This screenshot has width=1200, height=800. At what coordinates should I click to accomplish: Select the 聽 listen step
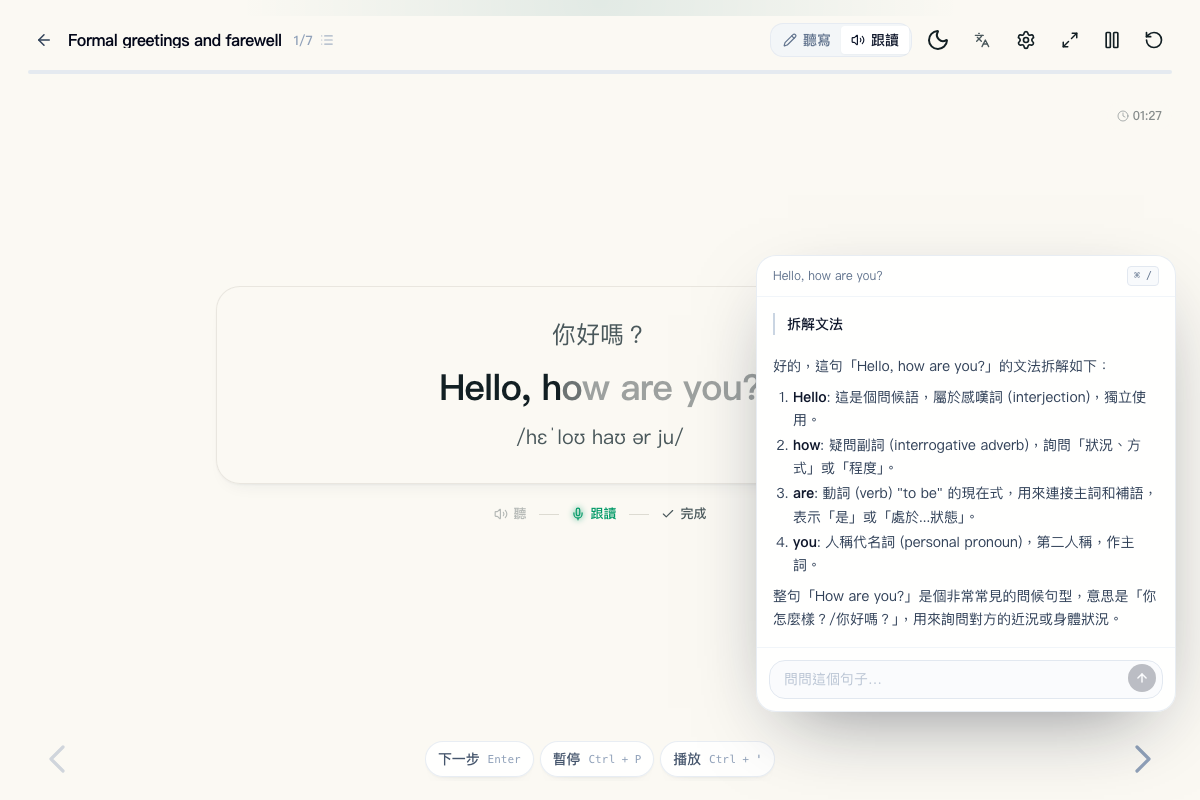pyautogui.click(x=510, y=514)
